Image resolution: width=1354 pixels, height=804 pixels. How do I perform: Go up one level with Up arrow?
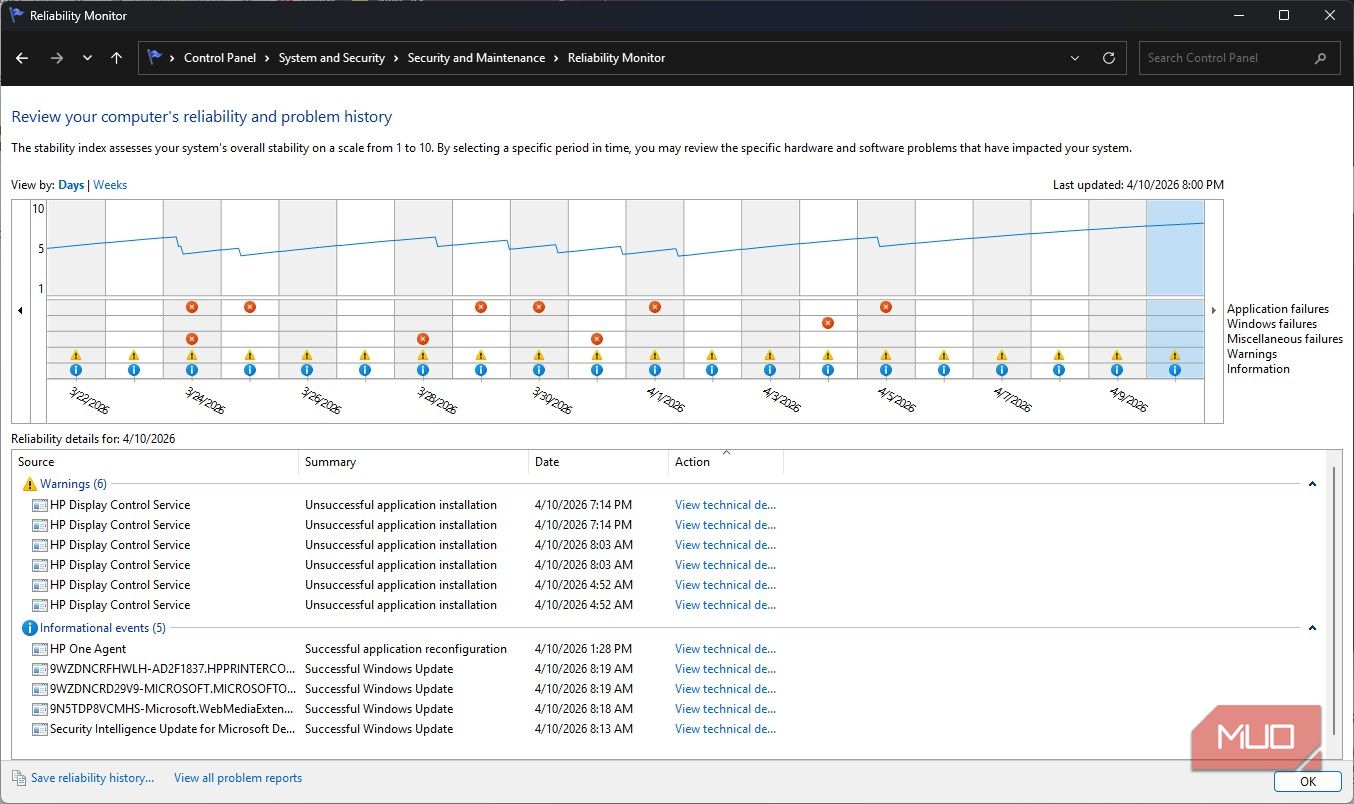(x=116, y=58)
